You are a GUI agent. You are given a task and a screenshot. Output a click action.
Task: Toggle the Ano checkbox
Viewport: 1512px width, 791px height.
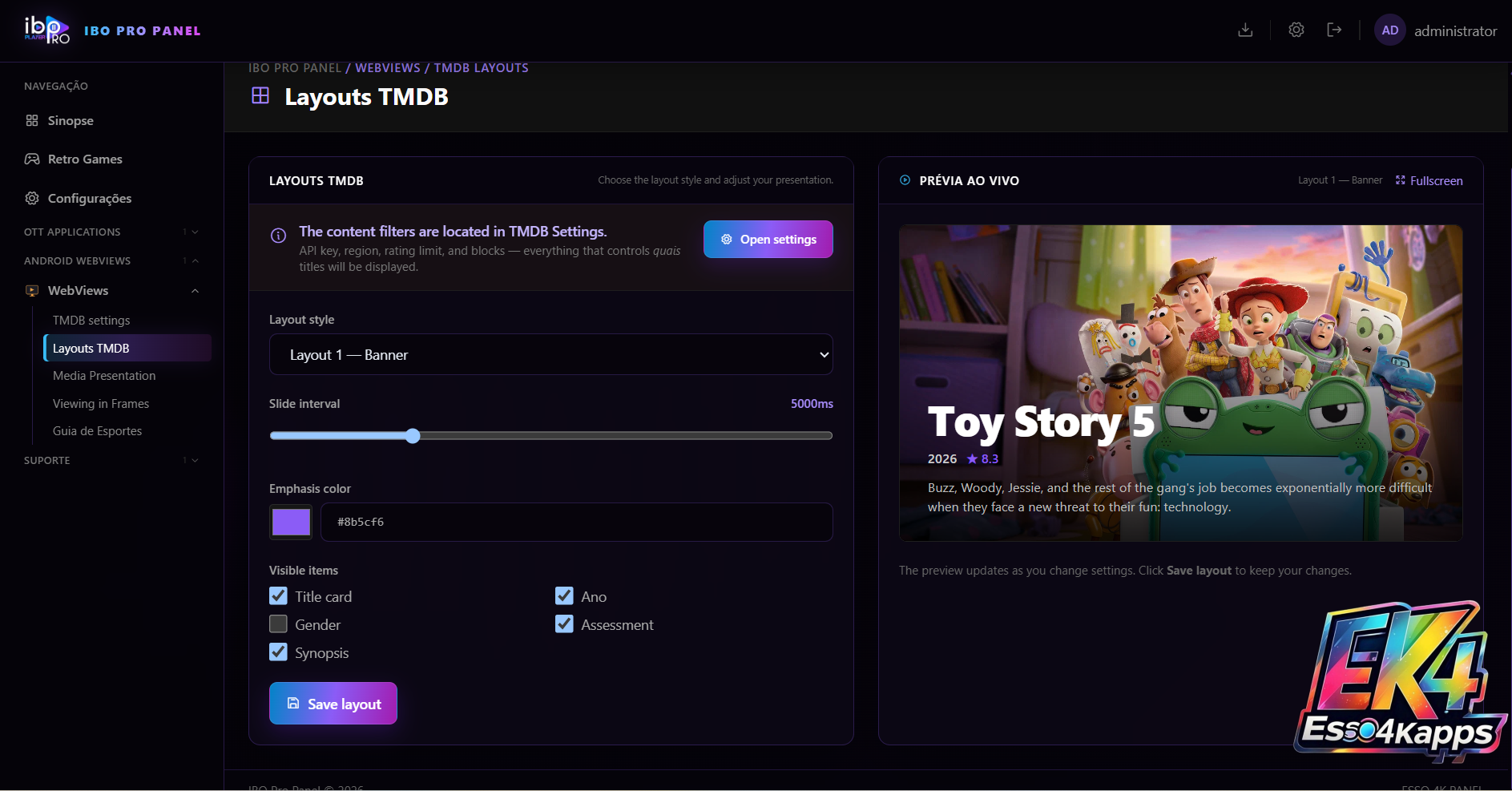pyautogui.click(x=564, y=596)
